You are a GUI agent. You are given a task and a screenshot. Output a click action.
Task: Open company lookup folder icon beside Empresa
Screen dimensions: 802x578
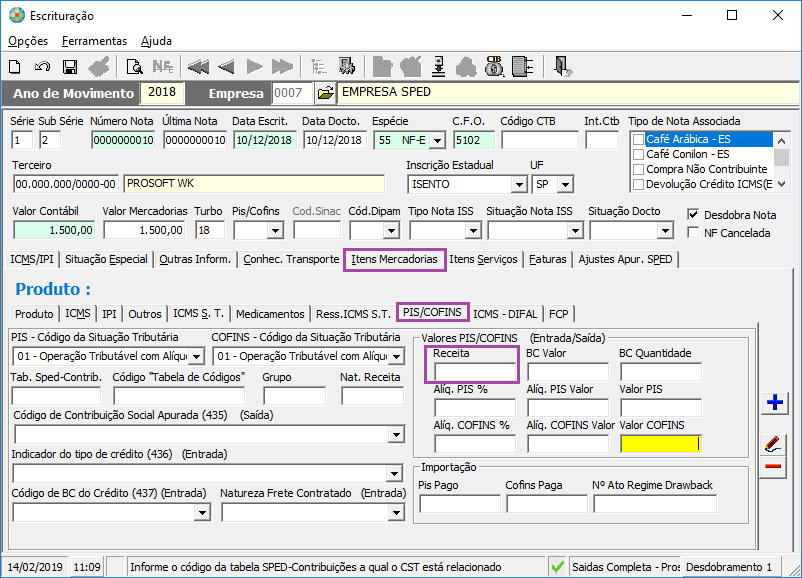[326, 93]
